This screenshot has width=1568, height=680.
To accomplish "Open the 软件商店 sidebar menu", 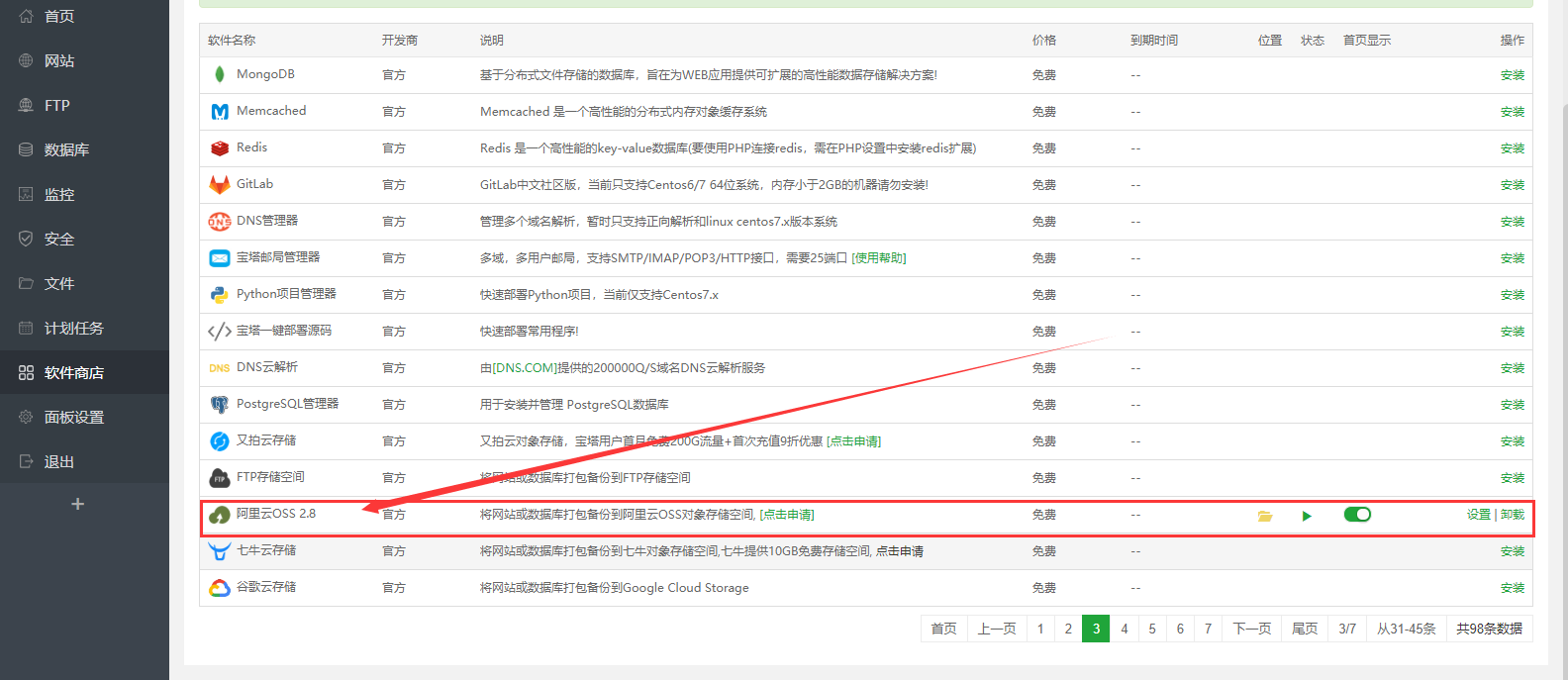I will [x=74, y=373].
